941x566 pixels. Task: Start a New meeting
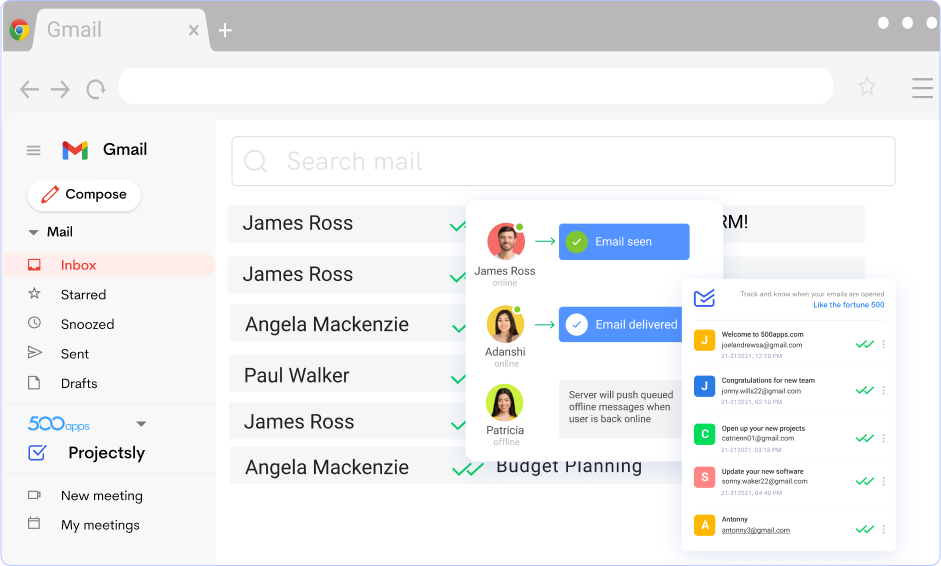tap(101, 496)
